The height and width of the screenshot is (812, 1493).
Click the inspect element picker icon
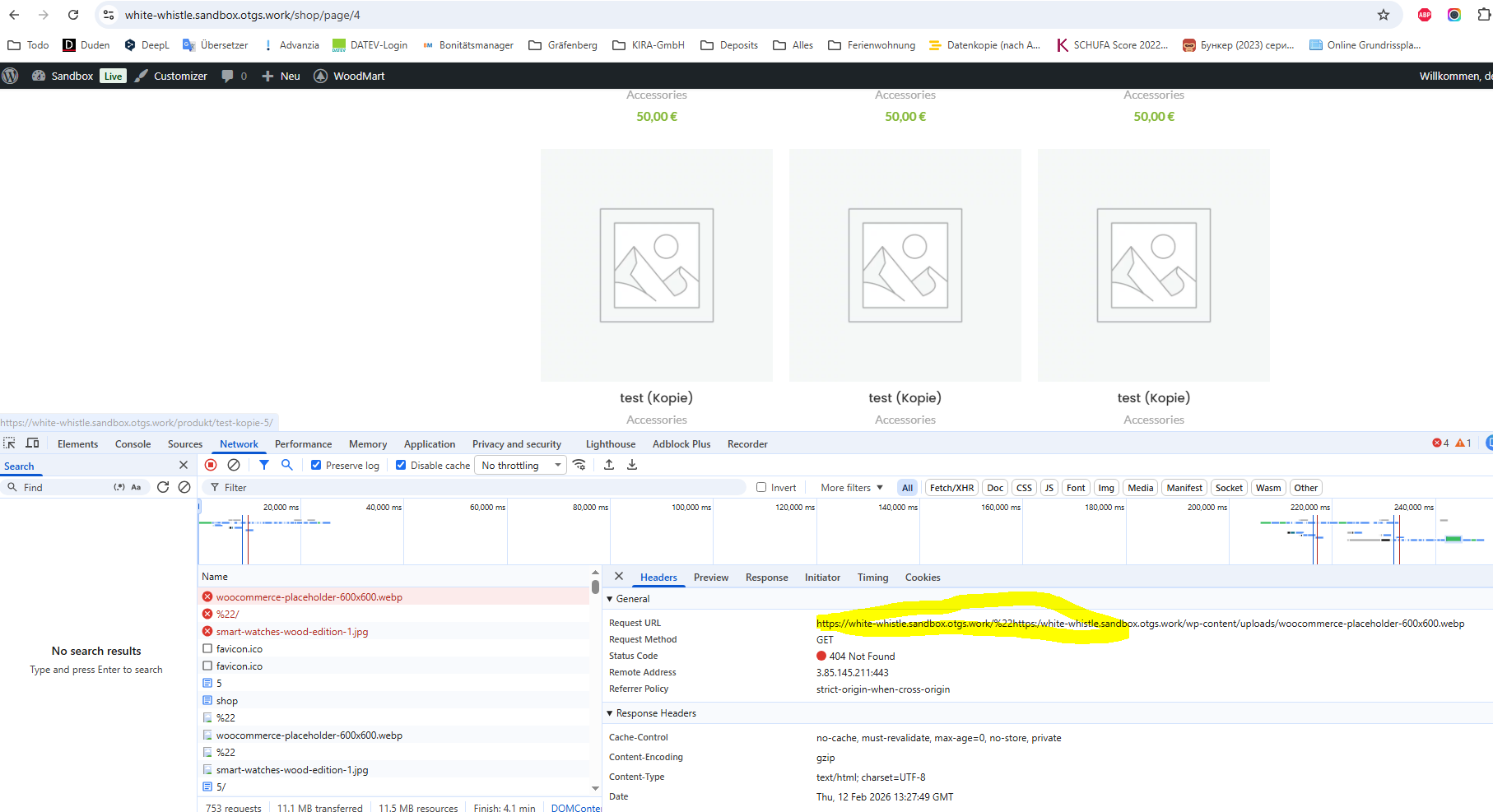click(10, 443)
